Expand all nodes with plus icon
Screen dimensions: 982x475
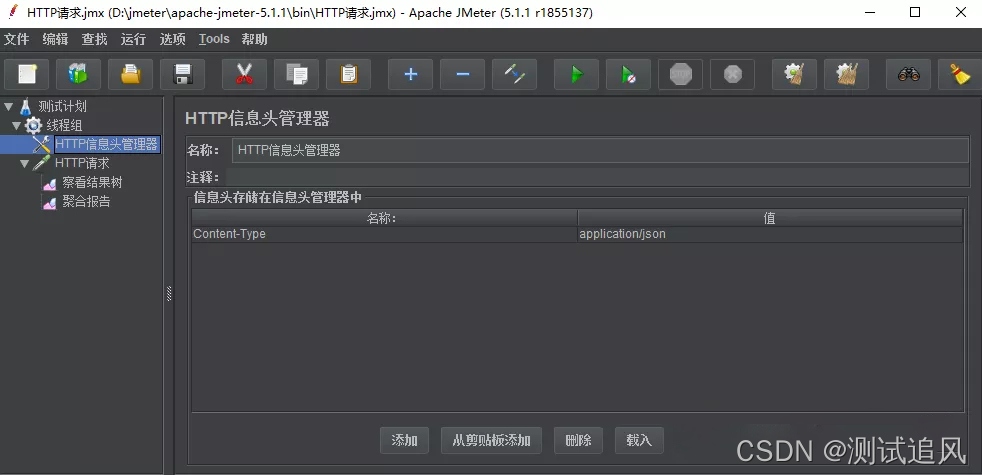410,75
